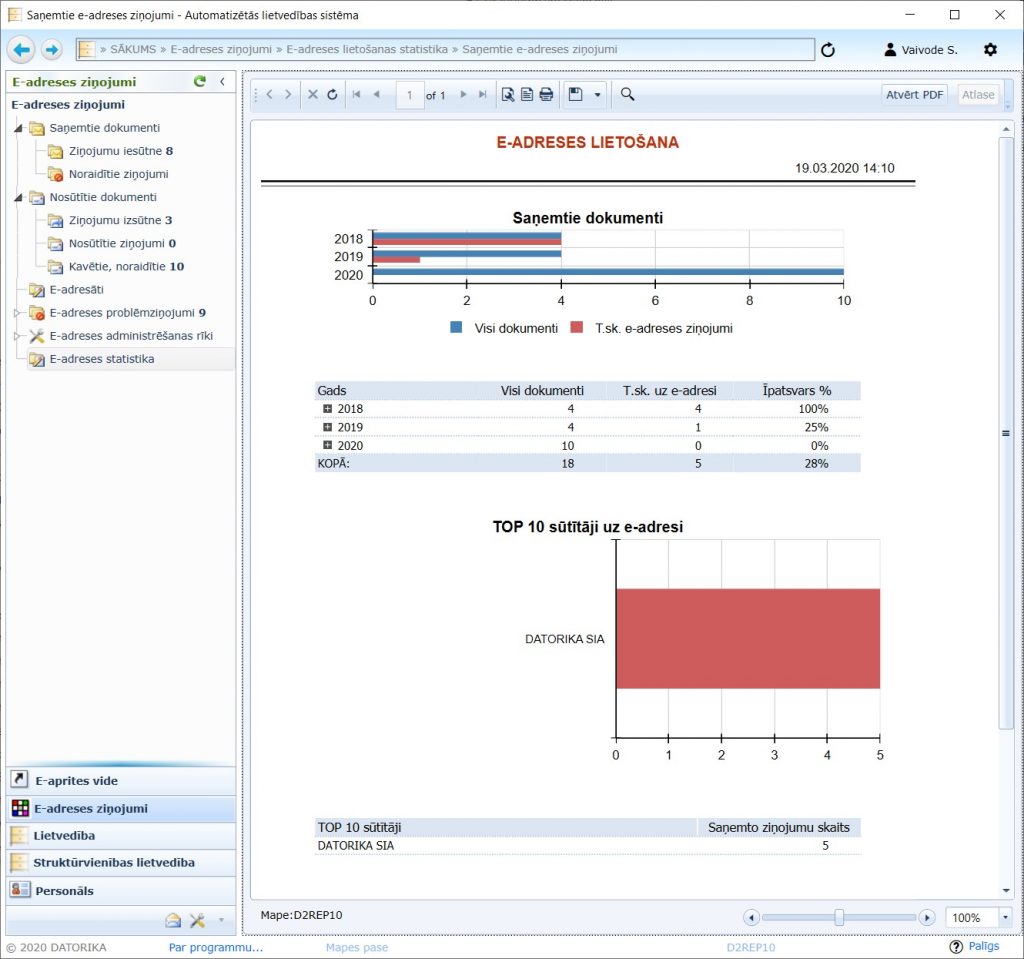Click the green refresh icon in sidebar header
The width and height of the screenshot is (1024, 959).
[x=200, y=82]
